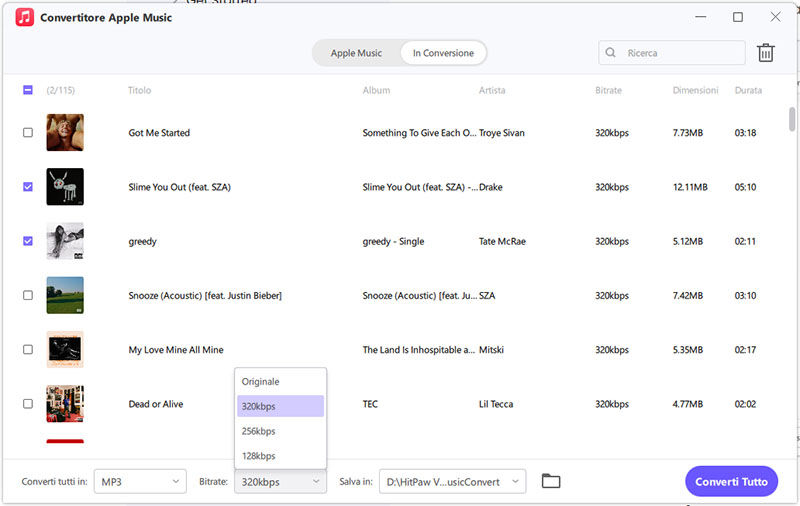800x506 pixels.
Task: Click the greedy song title
Action: [142, 241]
